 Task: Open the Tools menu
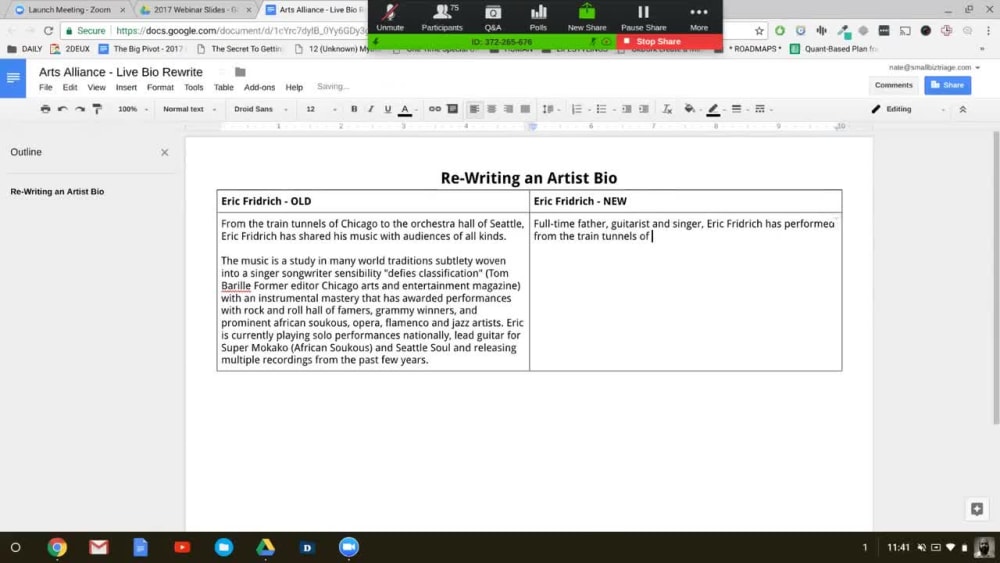(193, 87)
